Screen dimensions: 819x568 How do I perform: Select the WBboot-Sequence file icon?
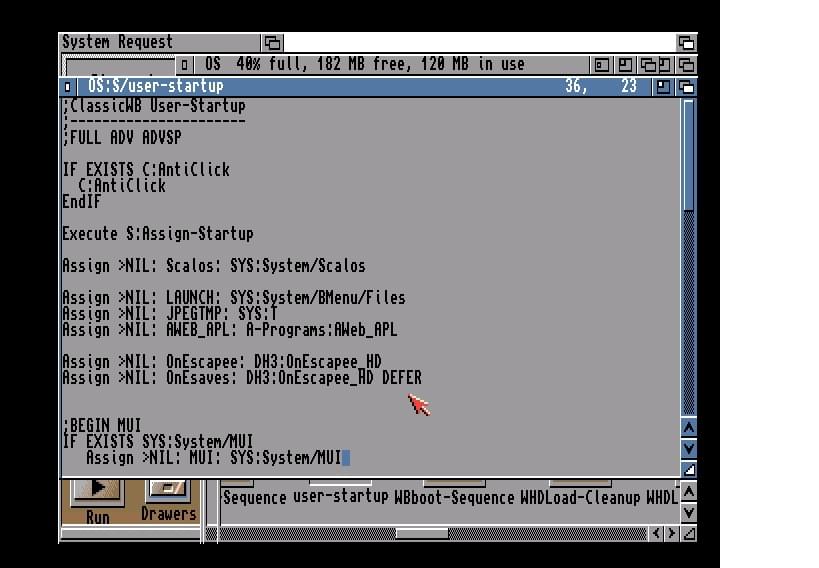pos(454,497)
